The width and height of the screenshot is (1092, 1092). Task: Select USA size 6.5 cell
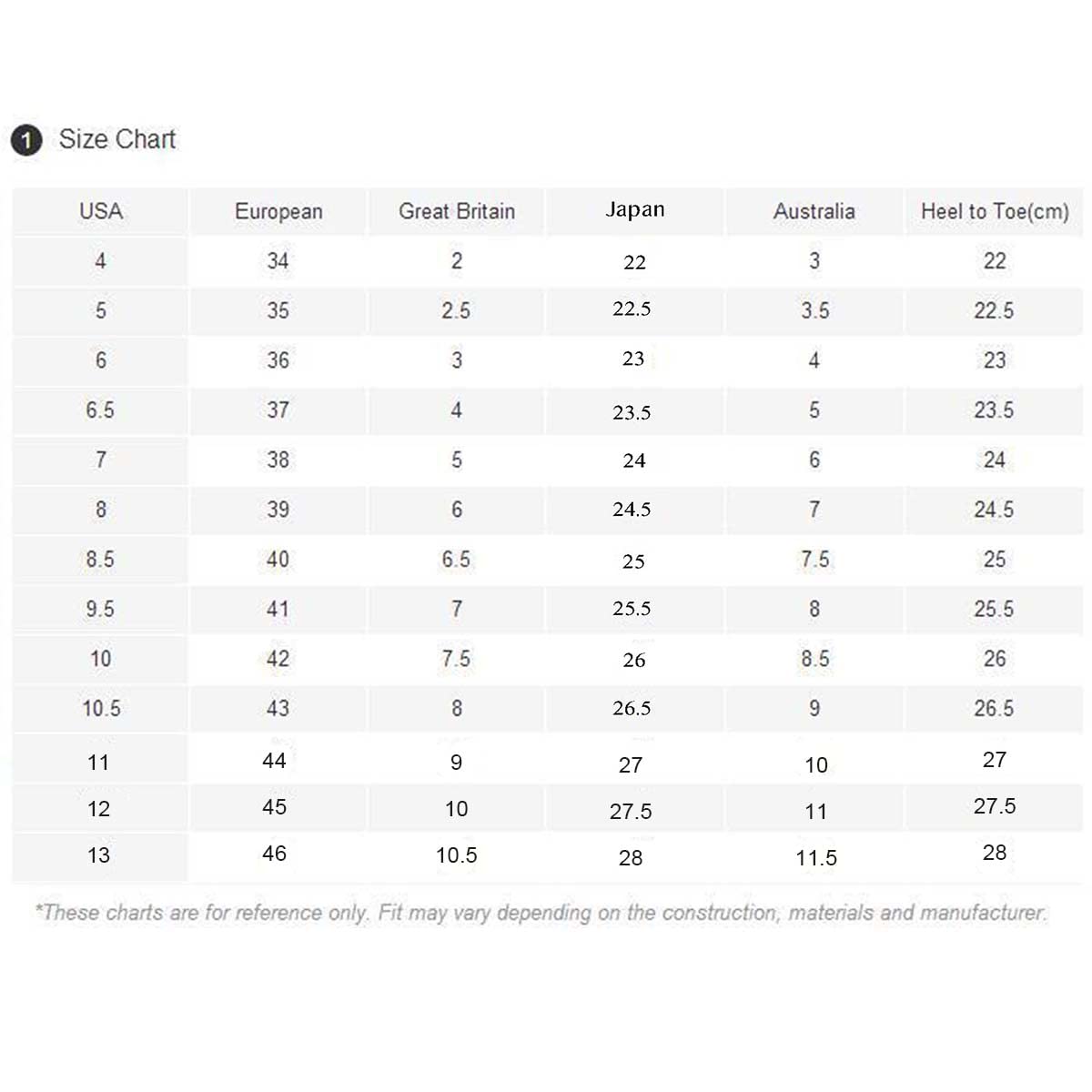coord(100,410)
